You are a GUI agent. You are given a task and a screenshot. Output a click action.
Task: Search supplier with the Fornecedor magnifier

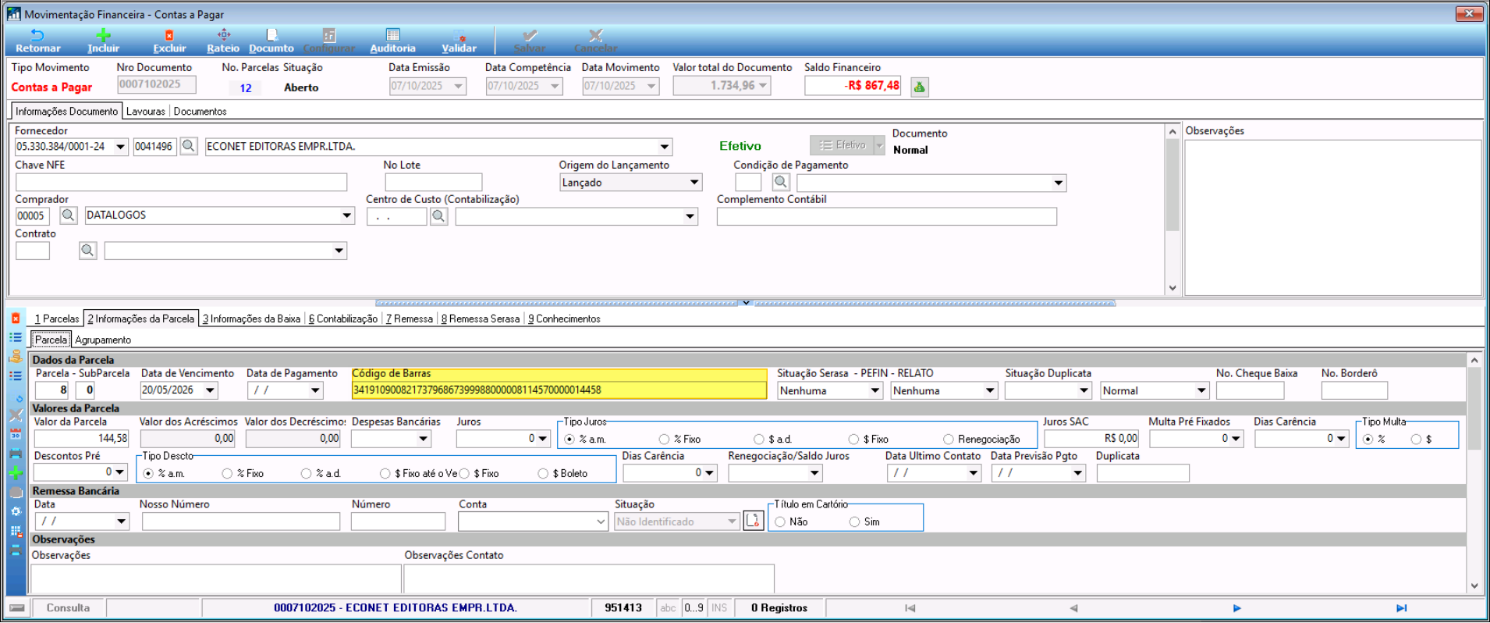click(x=189, y=146)
